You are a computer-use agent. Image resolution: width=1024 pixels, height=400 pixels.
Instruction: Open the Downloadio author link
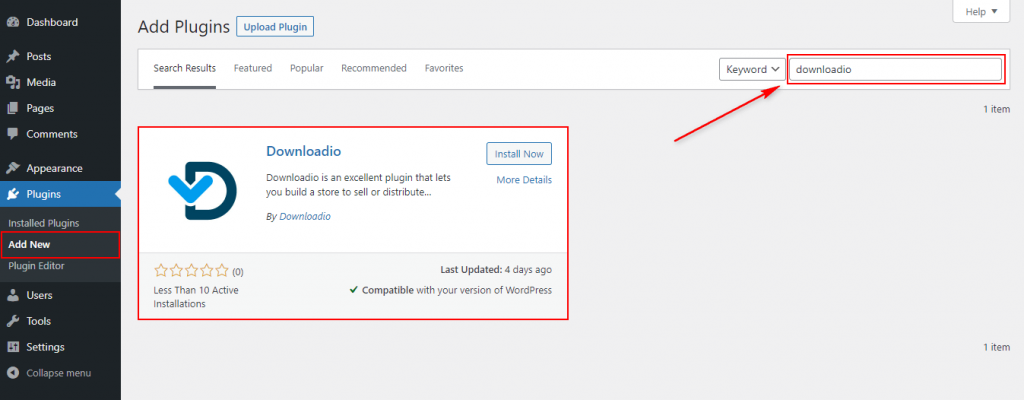click(305, 216)
